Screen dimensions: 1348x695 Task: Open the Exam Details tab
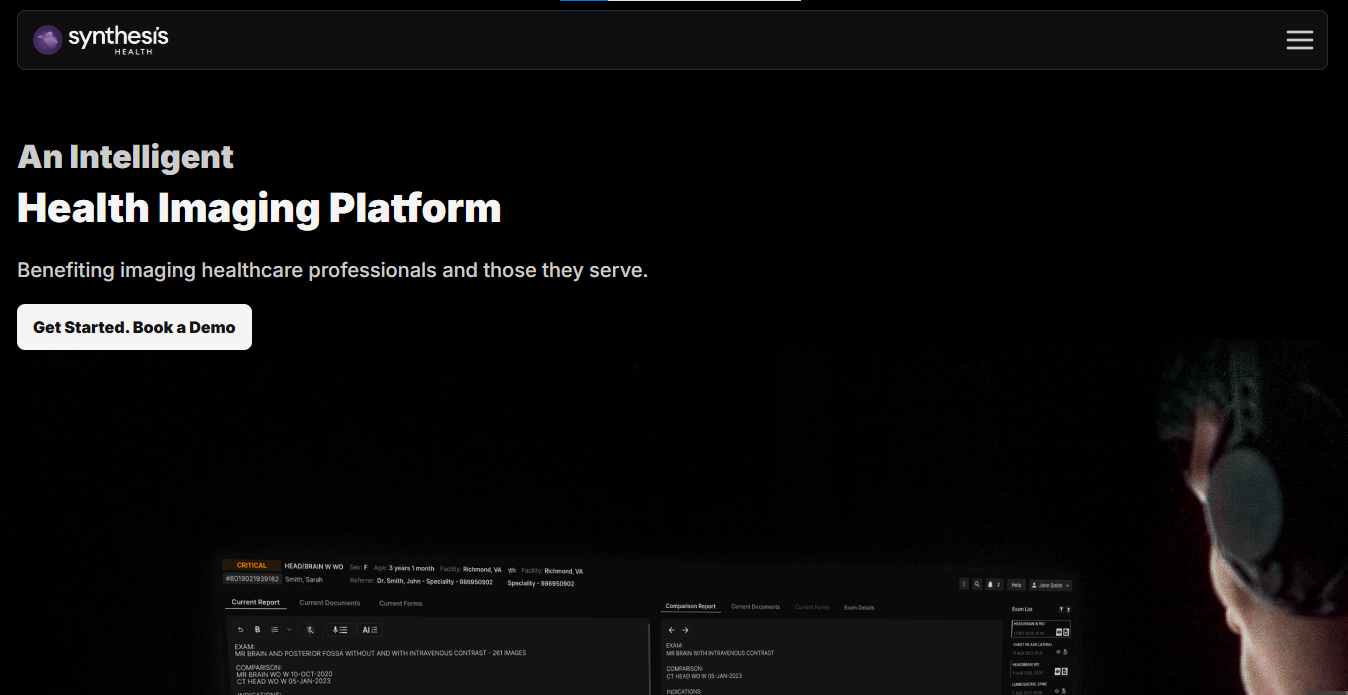858,607
